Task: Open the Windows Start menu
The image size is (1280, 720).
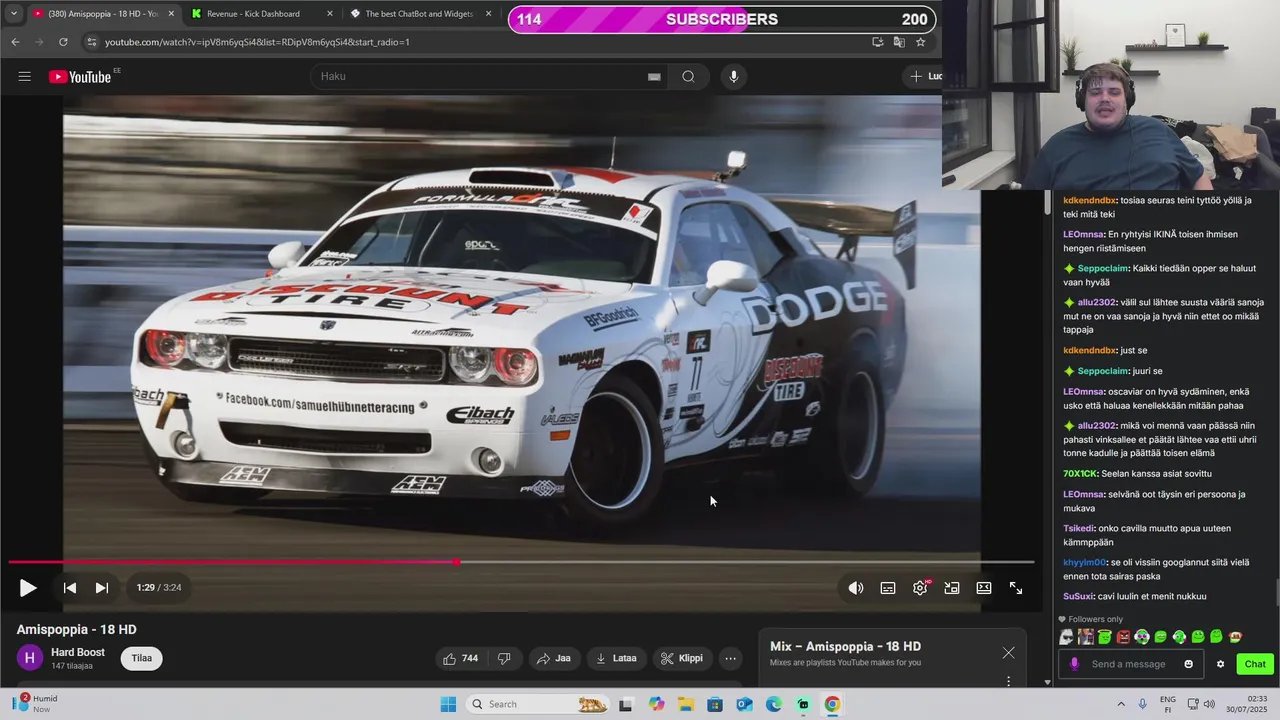Action: [448, 704]
